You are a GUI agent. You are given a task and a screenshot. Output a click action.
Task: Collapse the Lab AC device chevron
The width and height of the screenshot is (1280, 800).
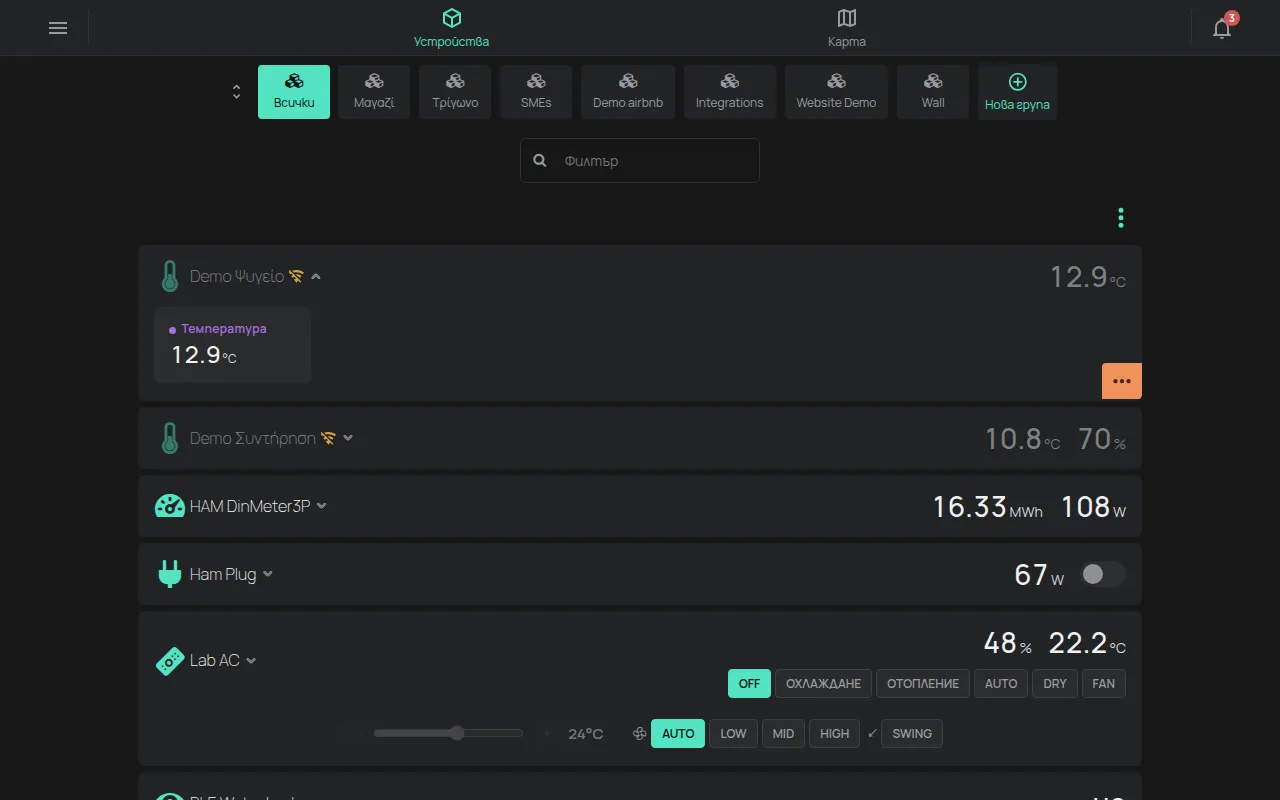coord(251,661)
